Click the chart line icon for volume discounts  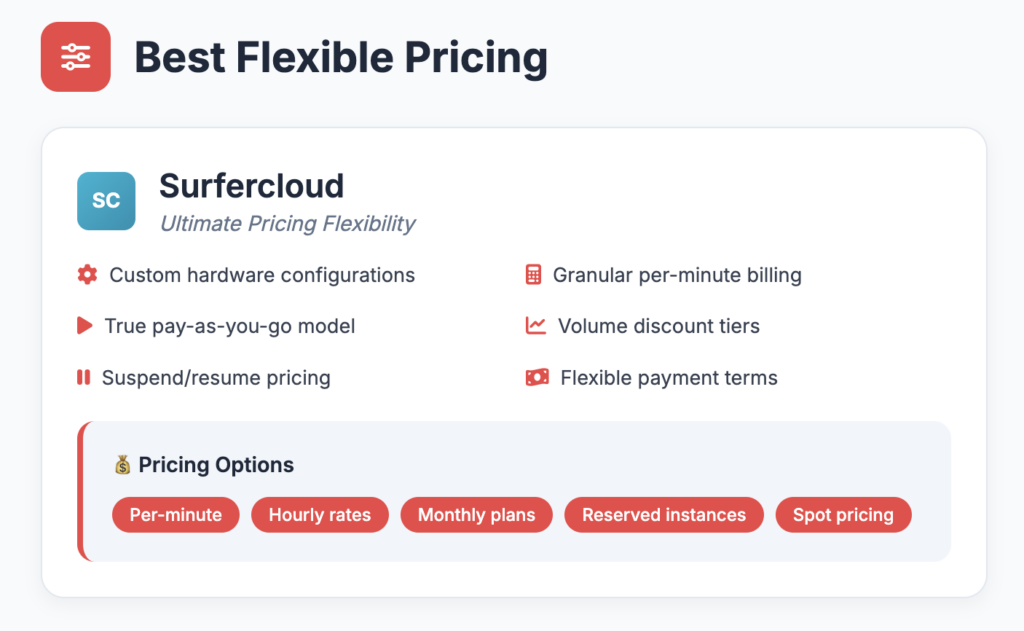coord(536,325)
